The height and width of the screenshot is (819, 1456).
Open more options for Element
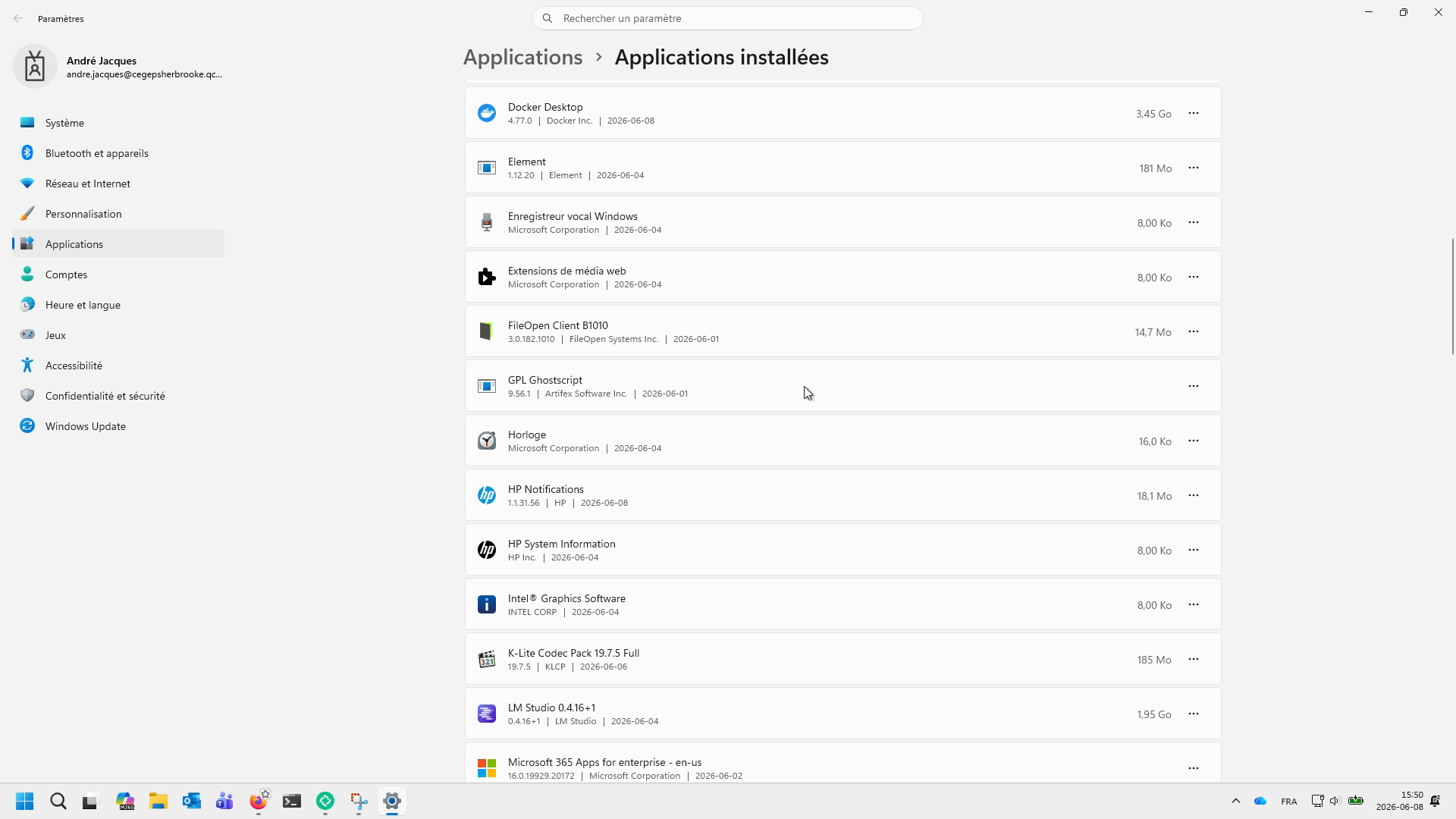coord(1194,168)
